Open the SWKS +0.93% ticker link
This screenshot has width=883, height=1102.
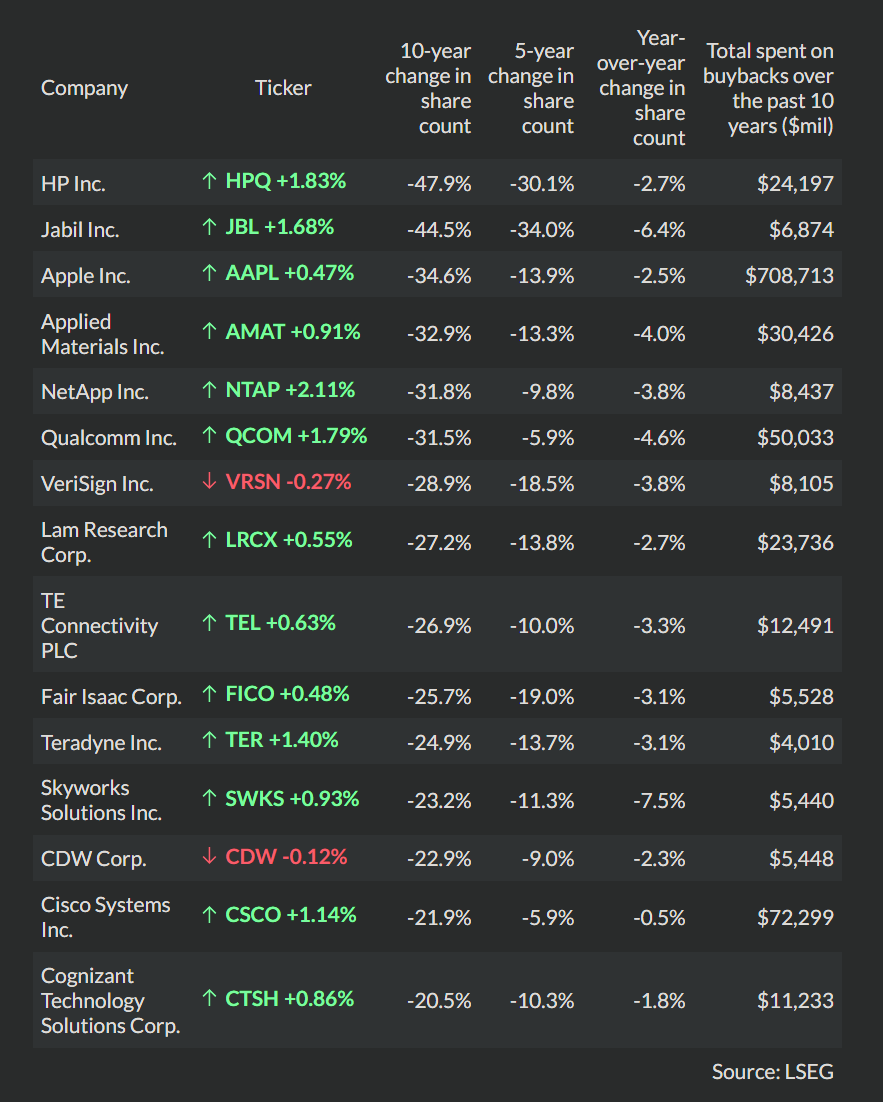[292, 799]
